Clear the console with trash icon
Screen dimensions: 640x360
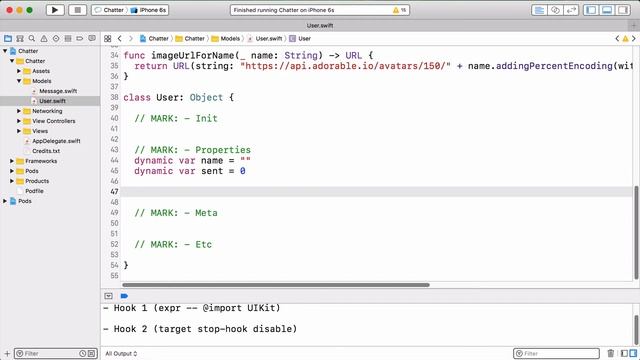click(x=611, y=353)
